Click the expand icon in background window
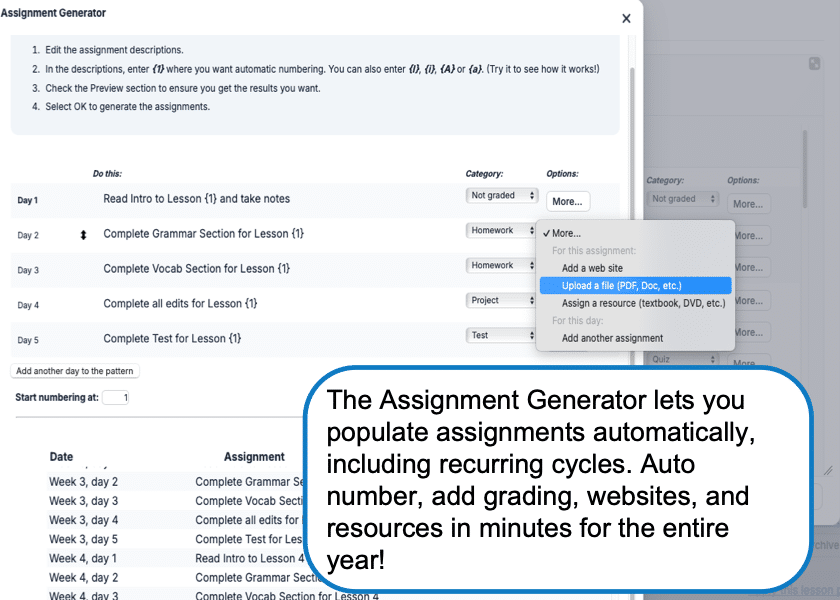840x600 pixels. pos(814,64)
